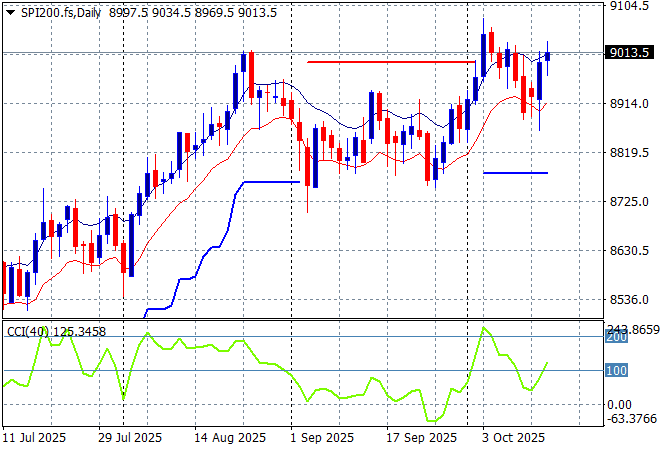Image resolution: width=660 pixels, height=450 pixels.
Task: Click the triangle arrow beside SPI200.fs title
Action: (11, 11)
